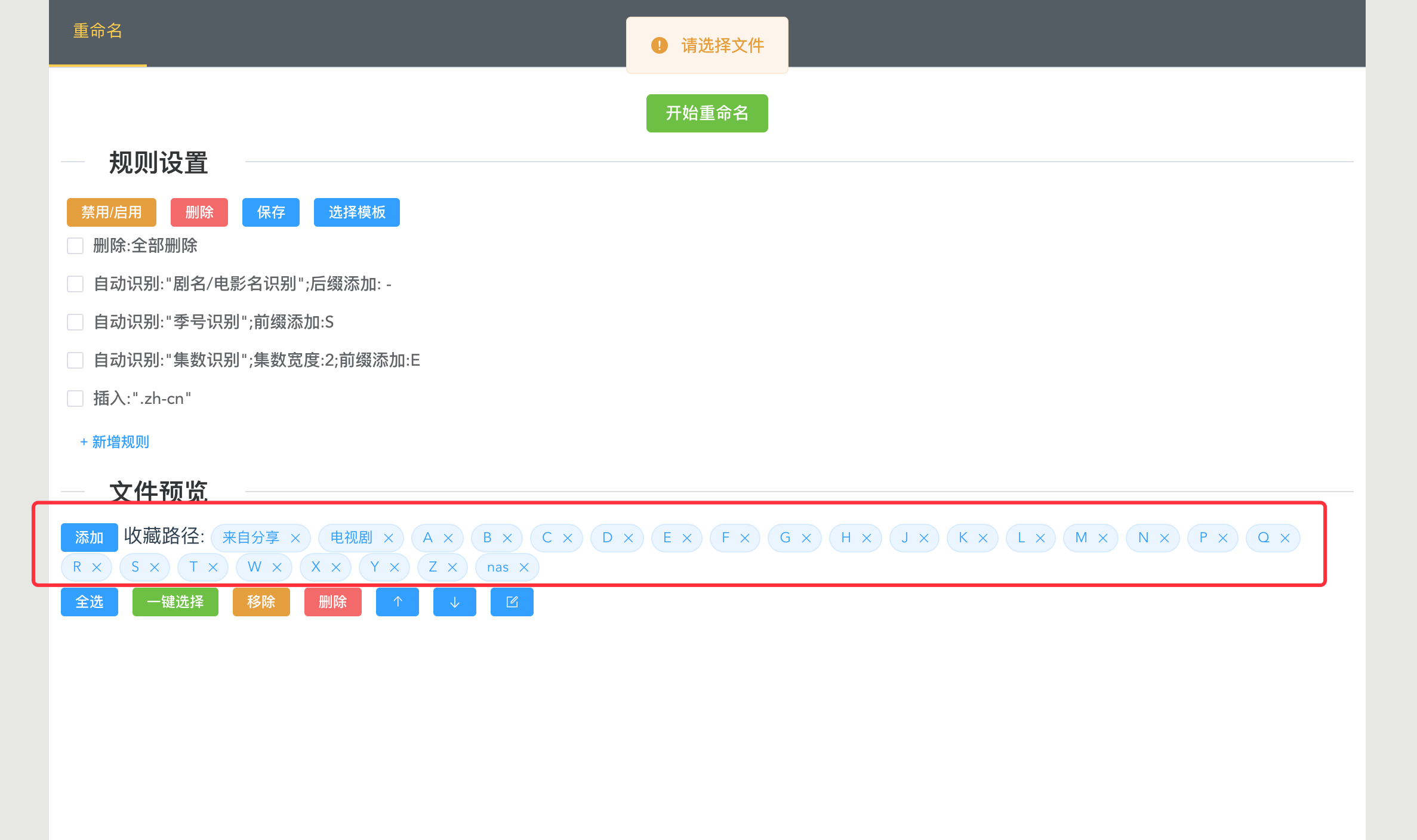Click the edit pencil icon button
Screen dimensions: 1417x840
pos(512,601)
